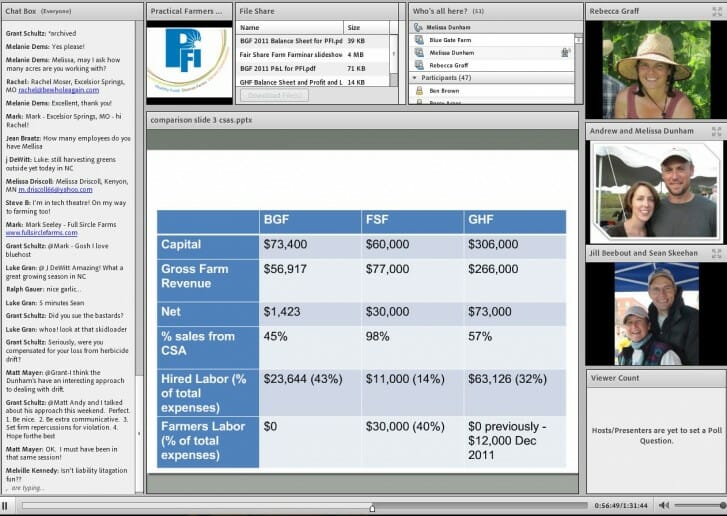Viewport: 727px width, 516px height.
Task: Click the Download File(s) button
Action: pyautogui.click(x=273, y=95)
